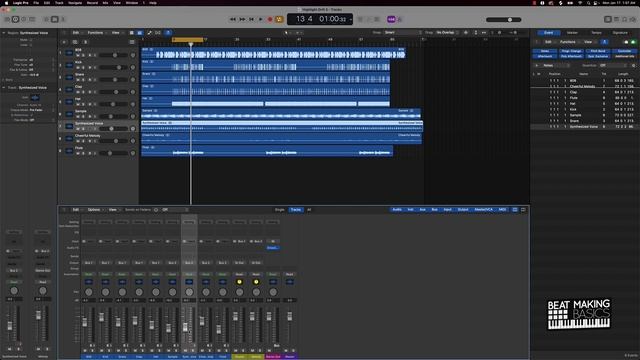Open the Help menu
Image resolution: width=640 pixels, height=360 pixels.
tap(153, 3)
